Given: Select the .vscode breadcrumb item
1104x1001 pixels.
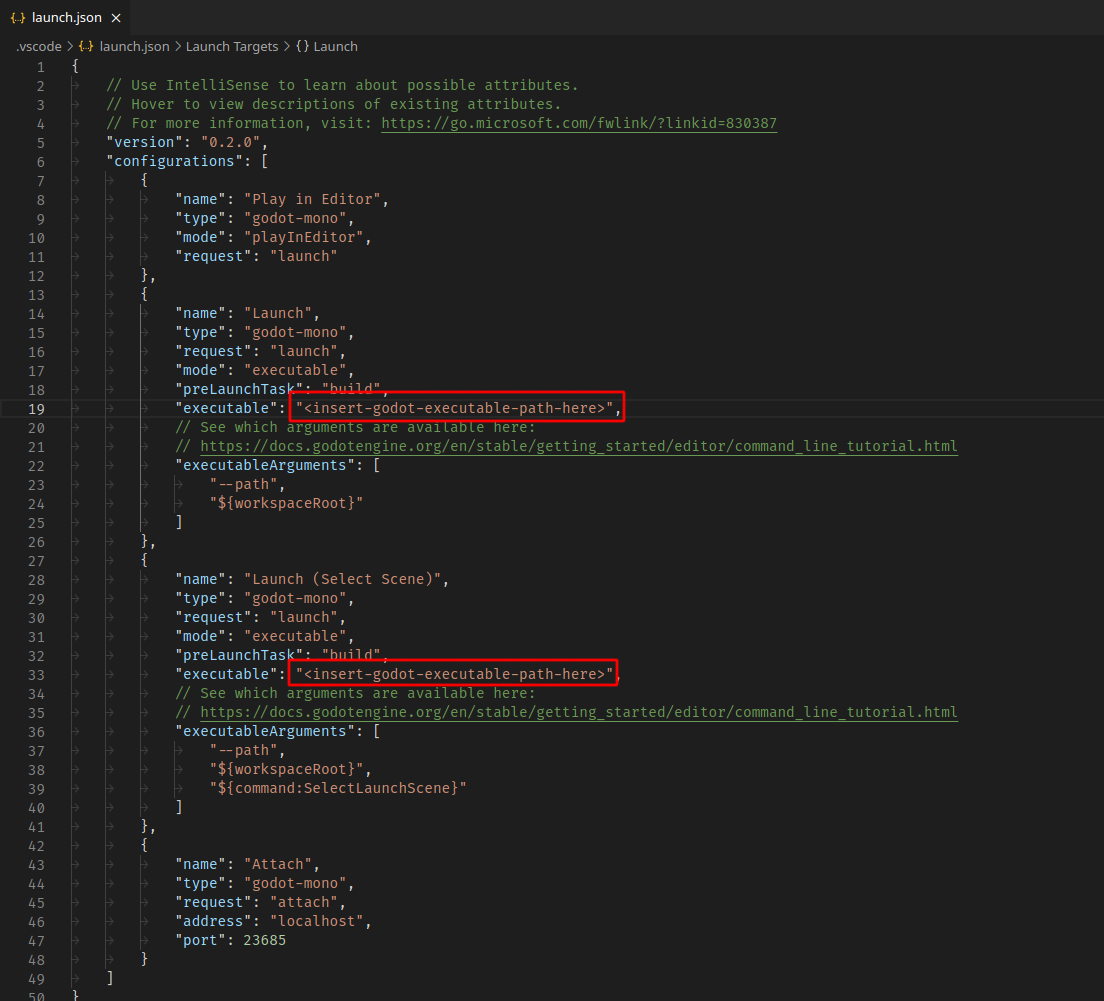Looking at the screenshot, I should click(37, 46).
